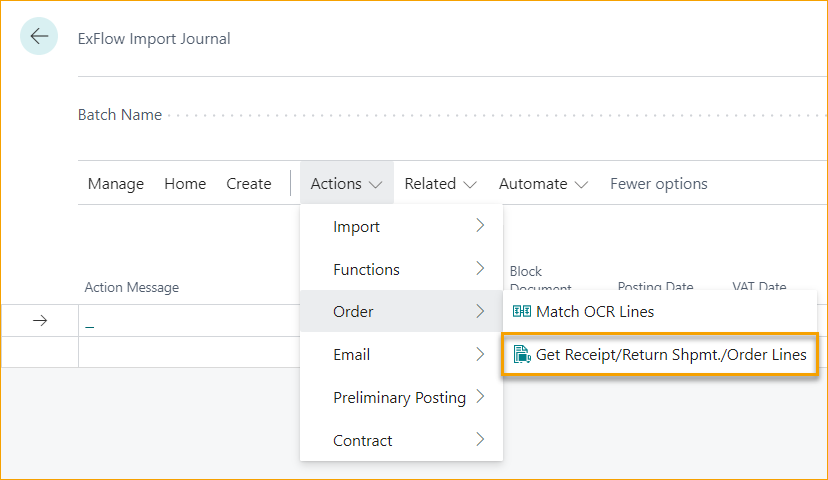This screenshot has height=480, width=828.
Task: Click the VAT Date column header
Action: [x=759, y=286]
